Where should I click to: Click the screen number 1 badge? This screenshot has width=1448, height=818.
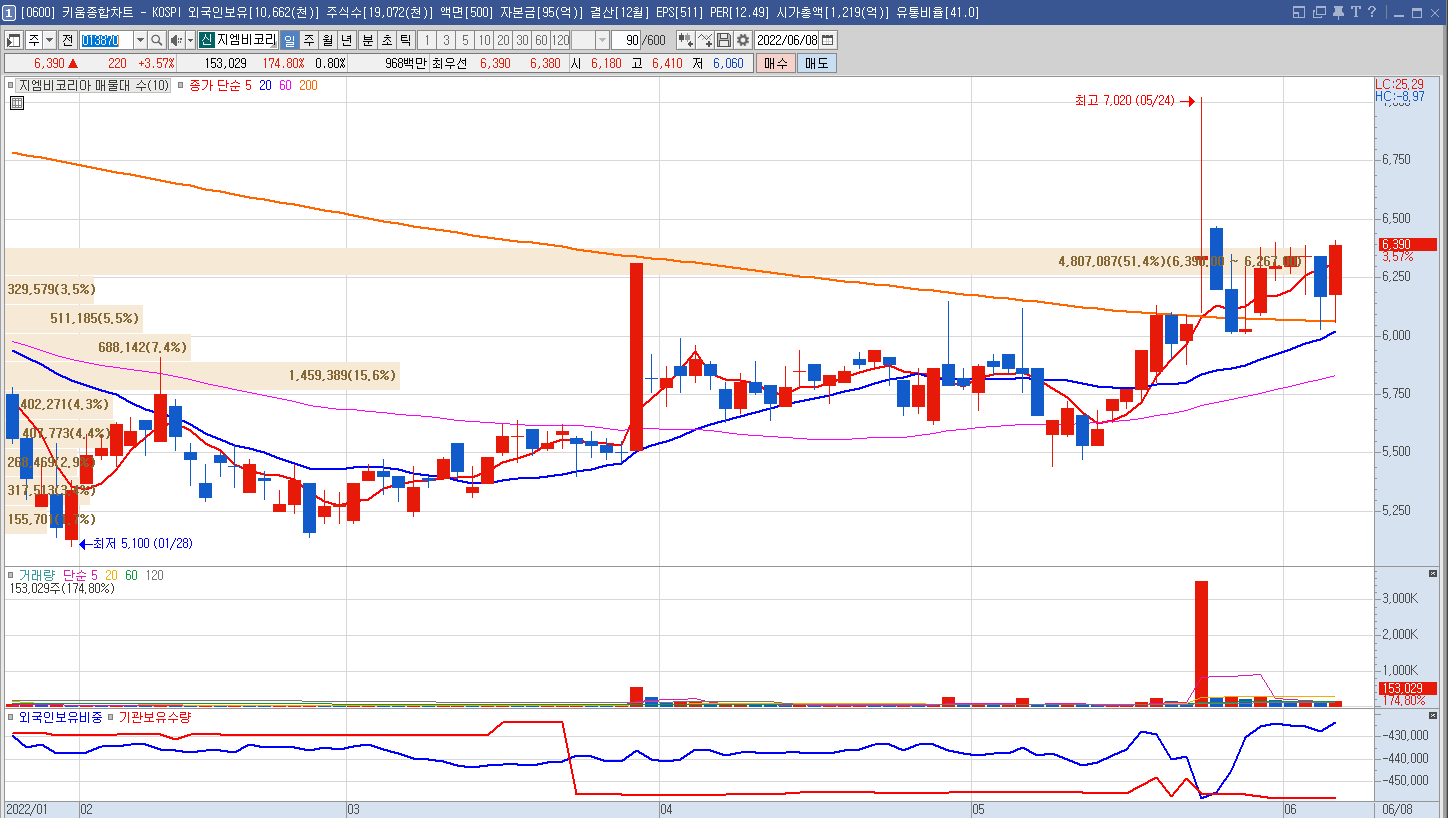coord(8,12)
